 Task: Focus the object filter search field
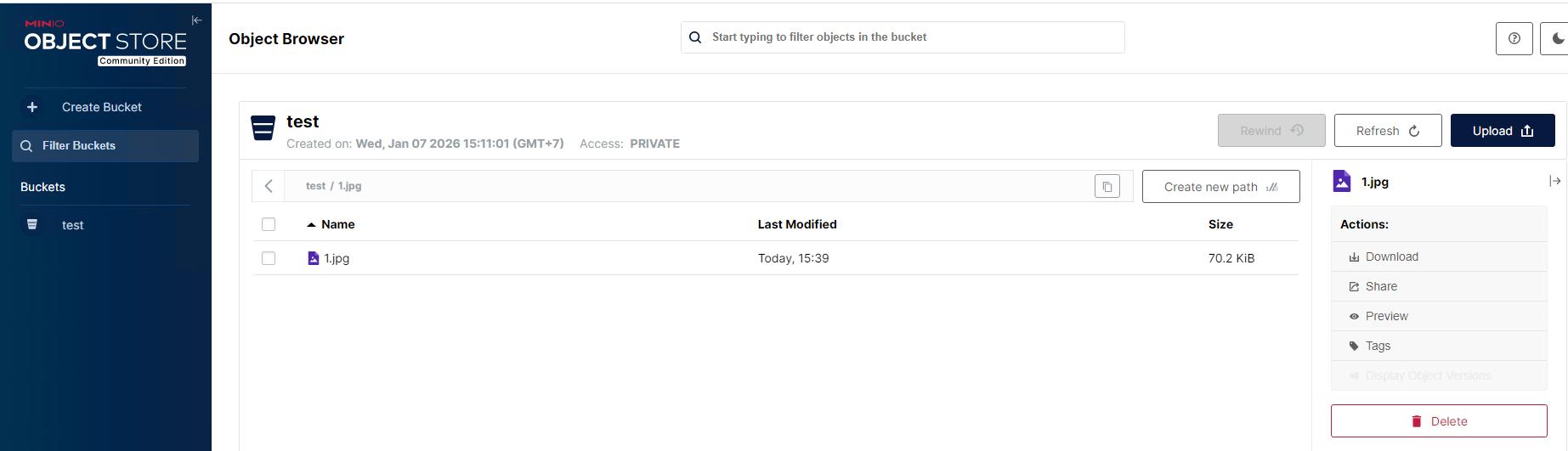pos(909,37)
